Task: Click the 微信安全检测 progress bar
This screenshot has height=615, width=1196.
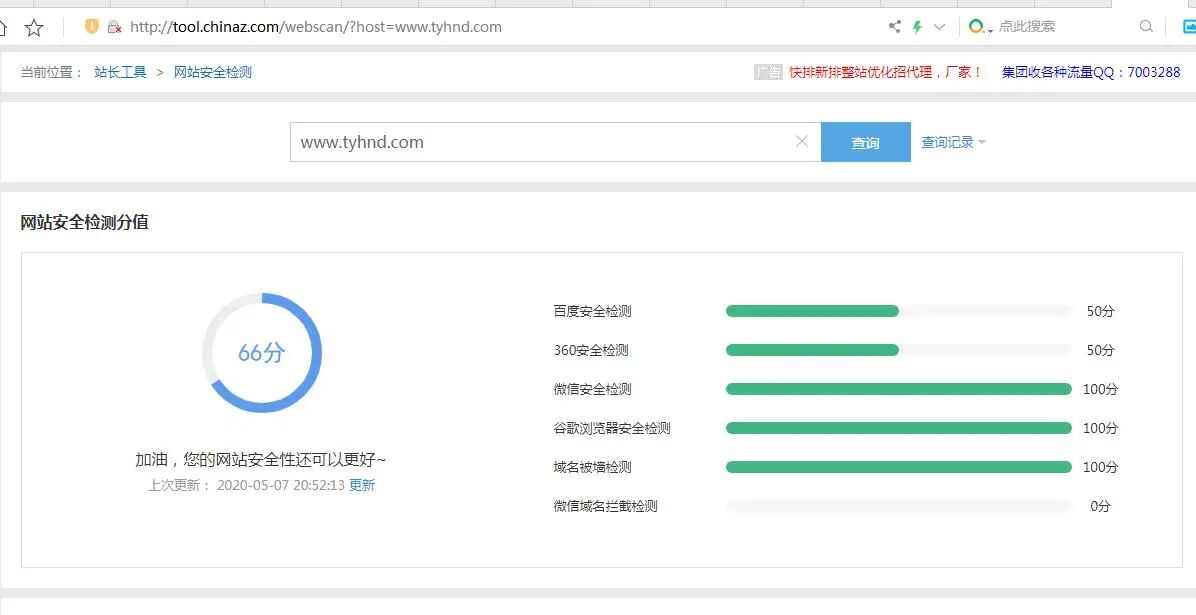Action: [899, 389]
